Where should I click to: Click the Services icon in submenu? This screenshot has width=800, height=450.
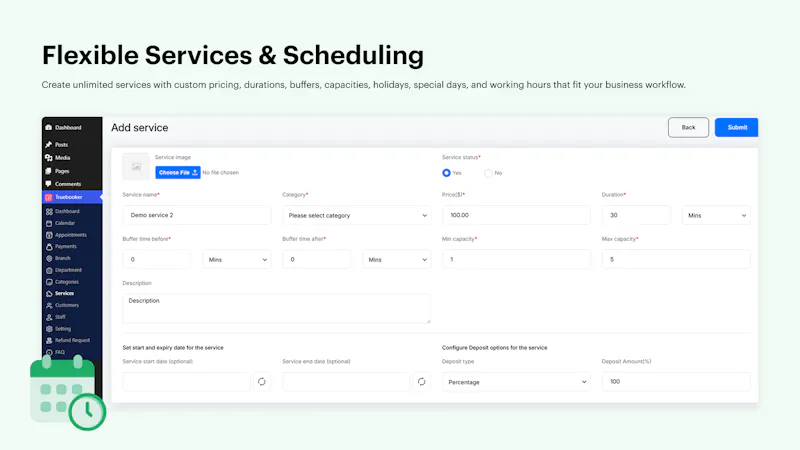point(49,294)
